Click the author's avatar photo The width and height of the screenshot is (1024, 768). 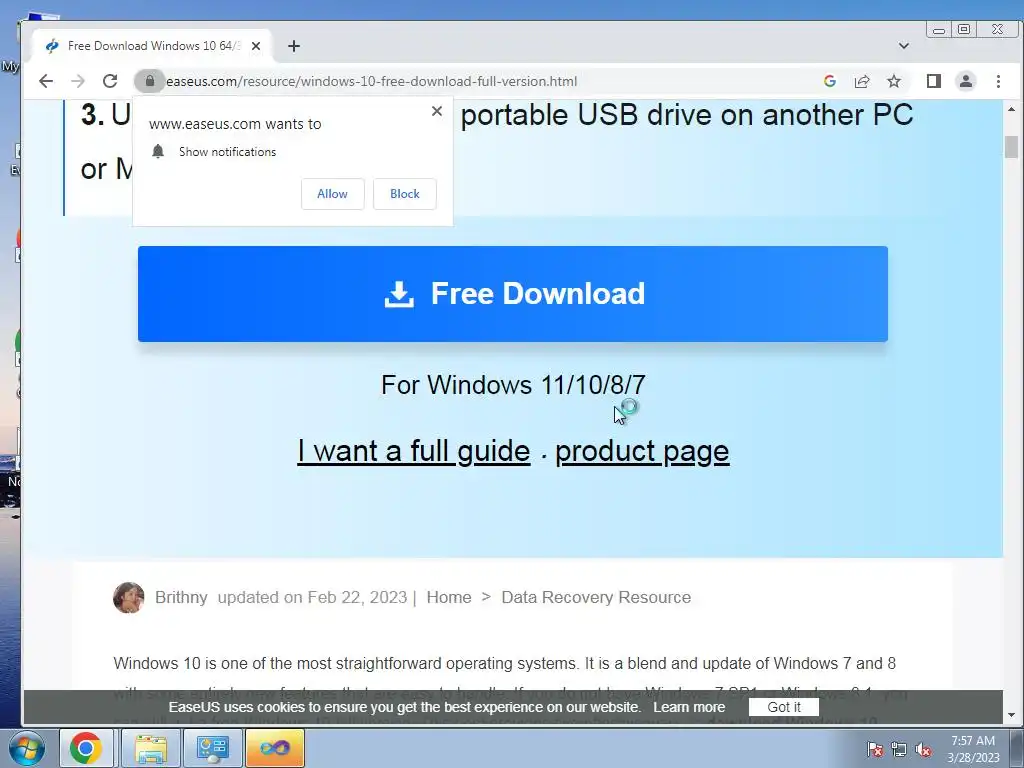pos(129,598)
